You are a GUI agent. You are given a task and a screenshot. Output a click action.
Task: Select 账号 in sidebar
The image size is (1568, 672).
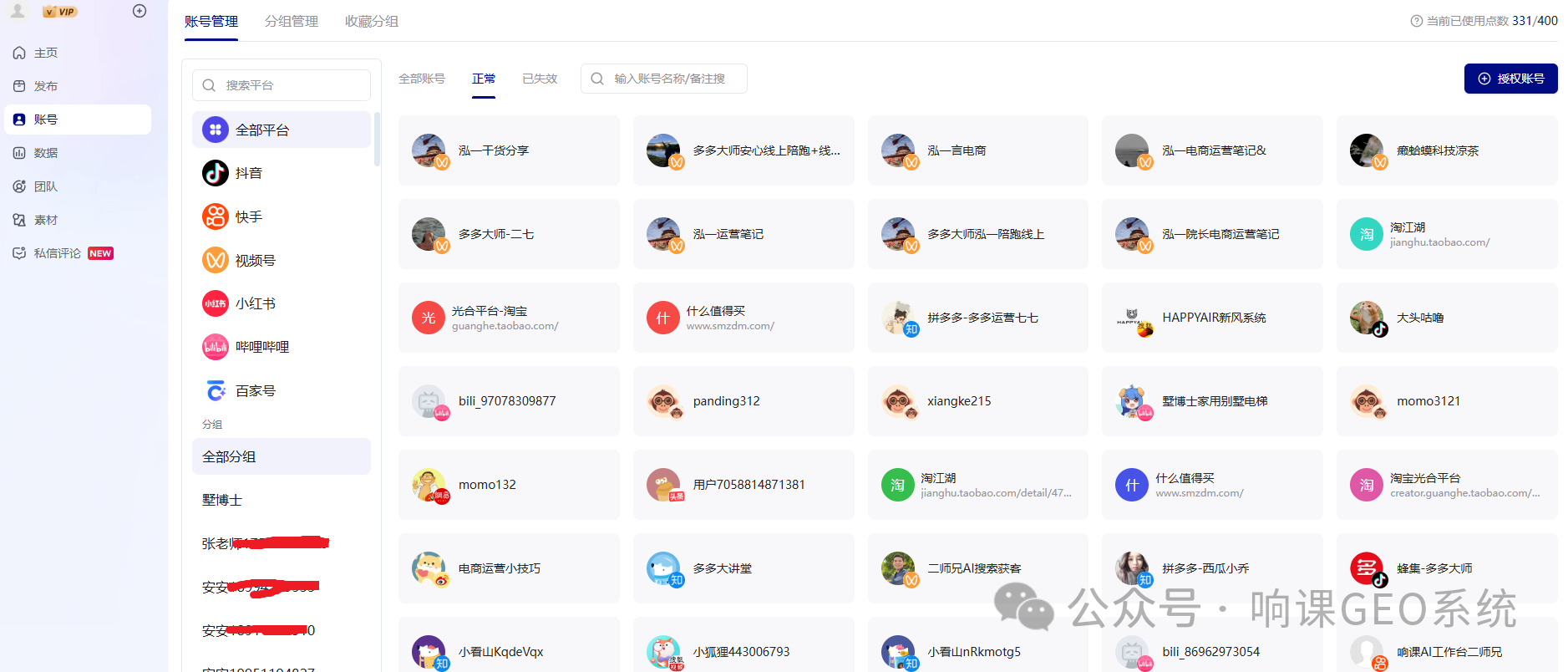coord(78,120)
